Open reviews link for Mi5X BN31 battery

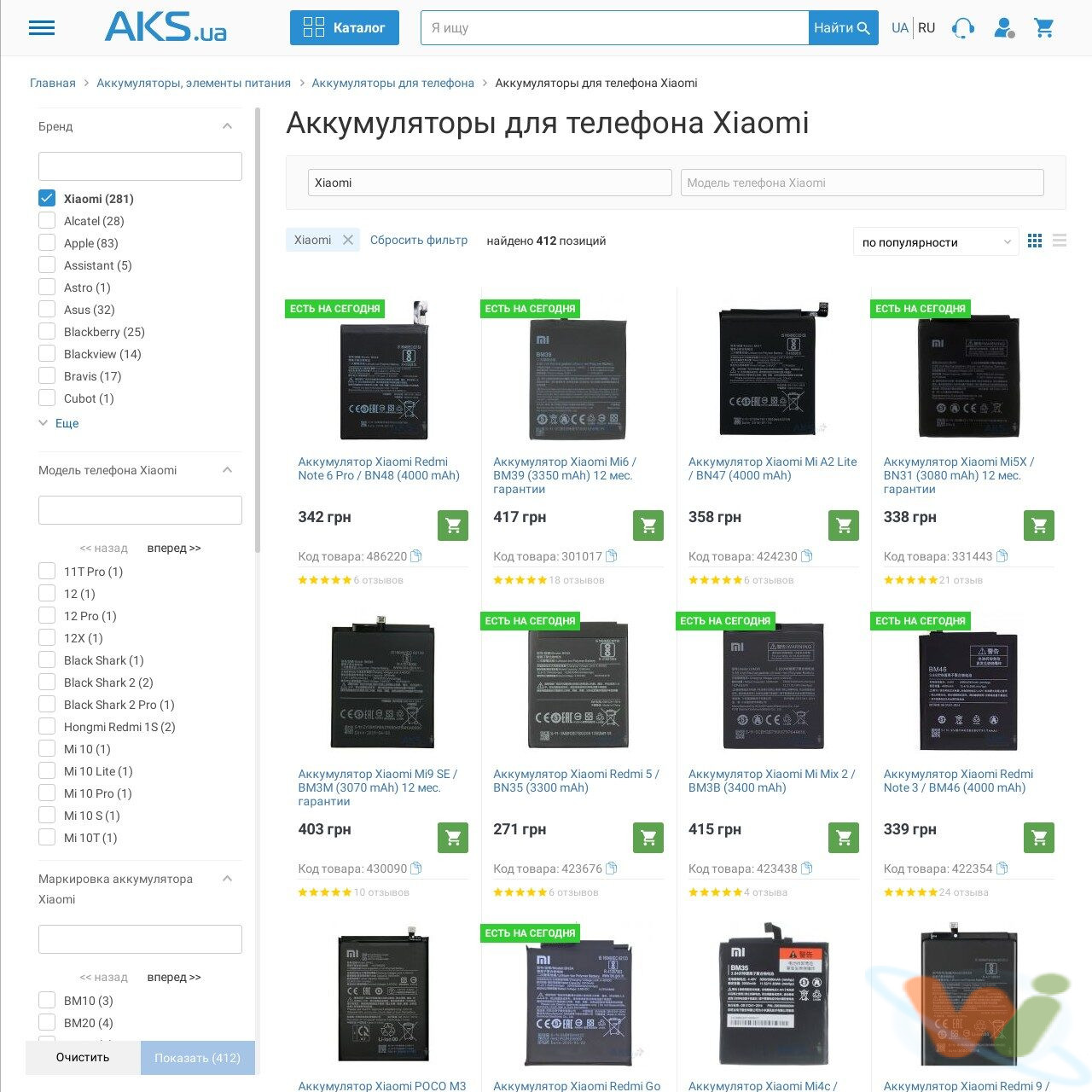pyautogui.click(x=961, y=580)
